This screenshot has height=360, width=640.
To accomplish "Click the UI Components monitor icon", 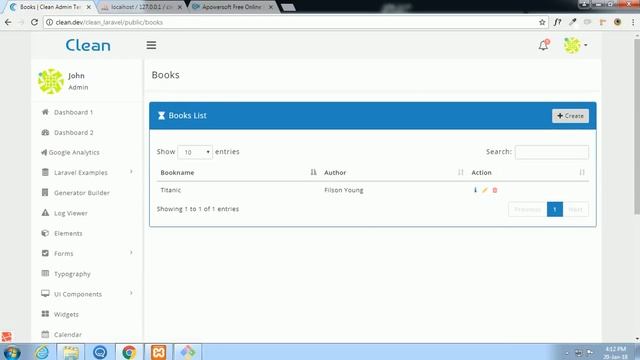I will (45, 293).
